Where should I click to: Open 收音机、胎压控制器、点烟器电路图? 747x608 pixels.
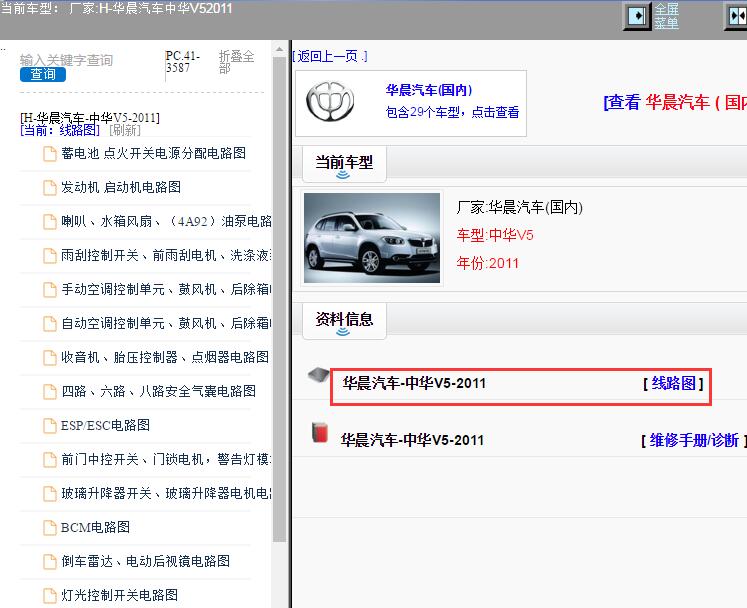pos(165,357)
